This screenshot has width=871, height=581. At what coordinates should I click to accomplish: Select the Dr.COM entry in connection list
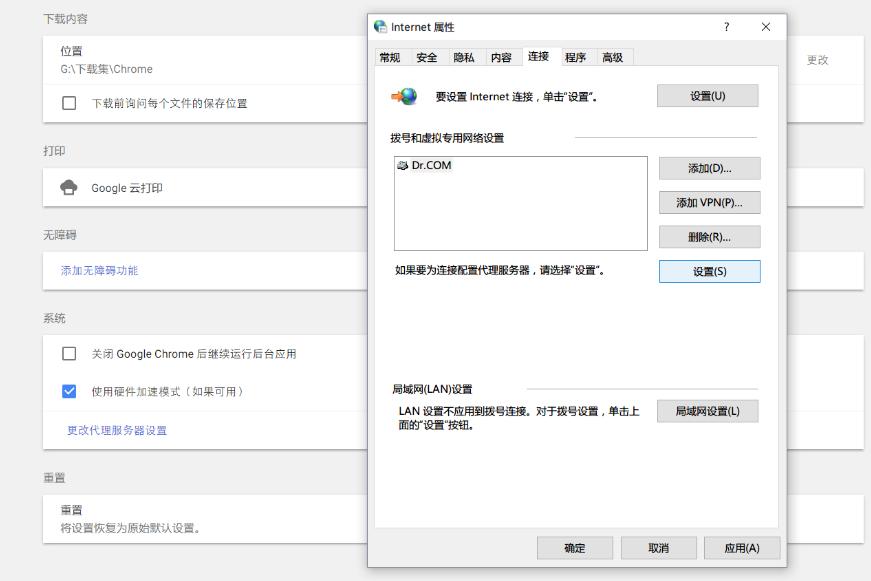point(431,166)
